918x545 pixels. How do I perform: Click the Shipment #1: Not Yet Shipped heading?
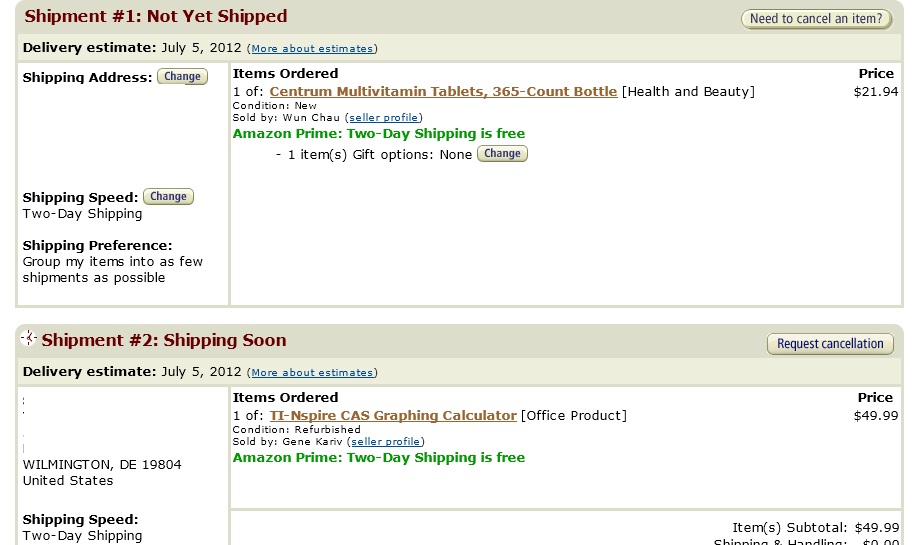pyautogui.click(x=156, y=16)
